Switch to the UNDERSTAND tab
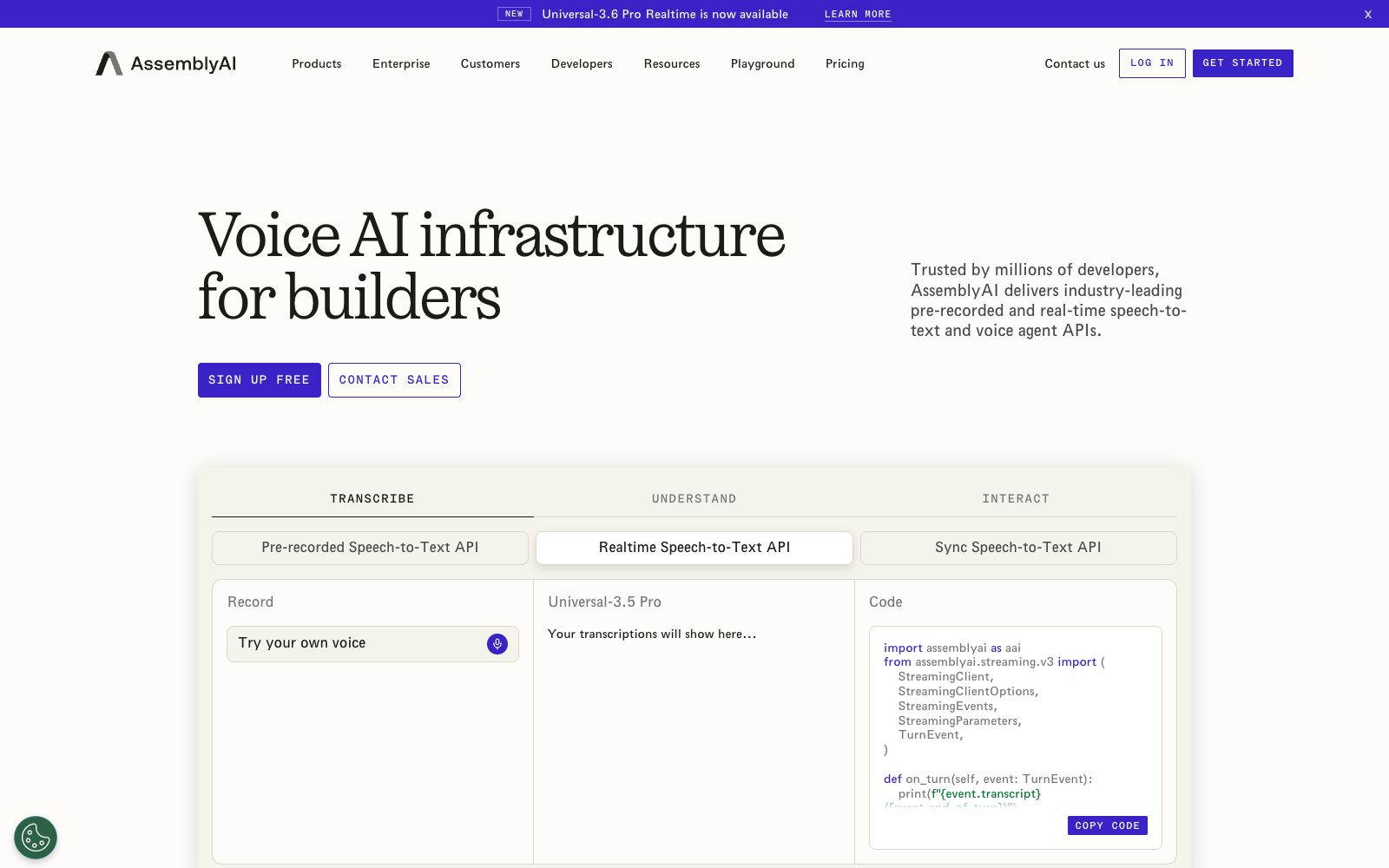1389x868 pixels. [694, 498]
